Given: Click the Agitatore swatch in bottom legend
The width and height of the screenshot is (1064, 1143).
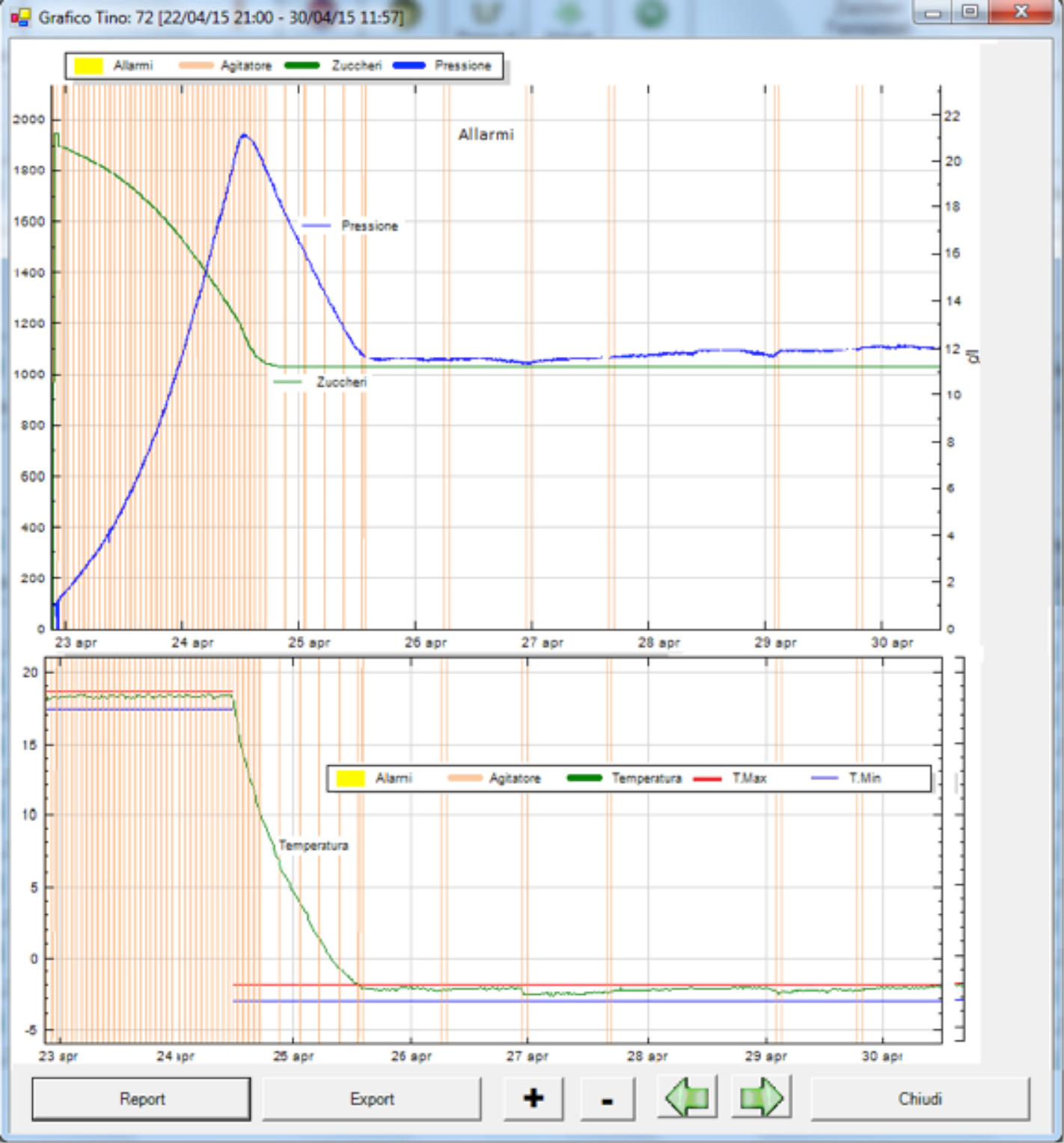Looking at the screenshot, I should tap(465, 779).
